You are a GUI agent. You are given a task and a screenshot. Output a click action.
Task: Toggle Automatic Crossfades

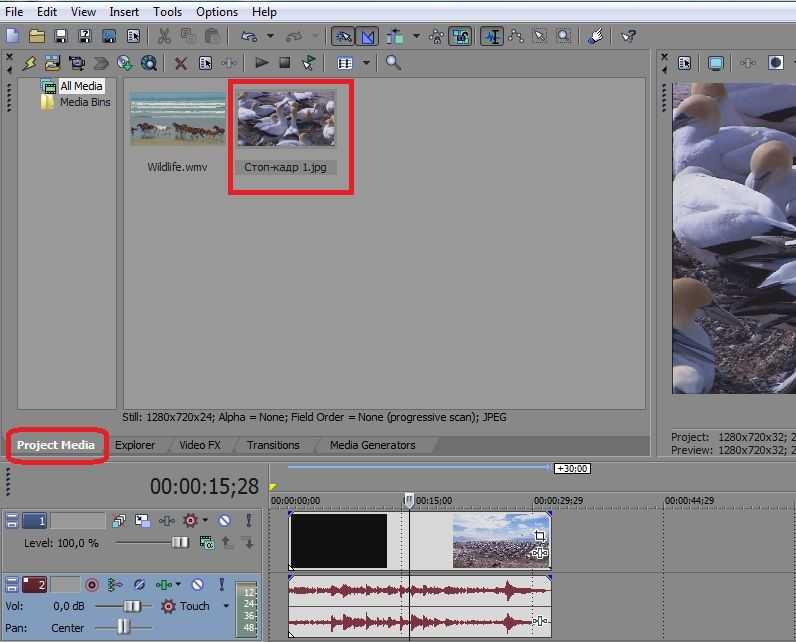[x=368, y=36]
